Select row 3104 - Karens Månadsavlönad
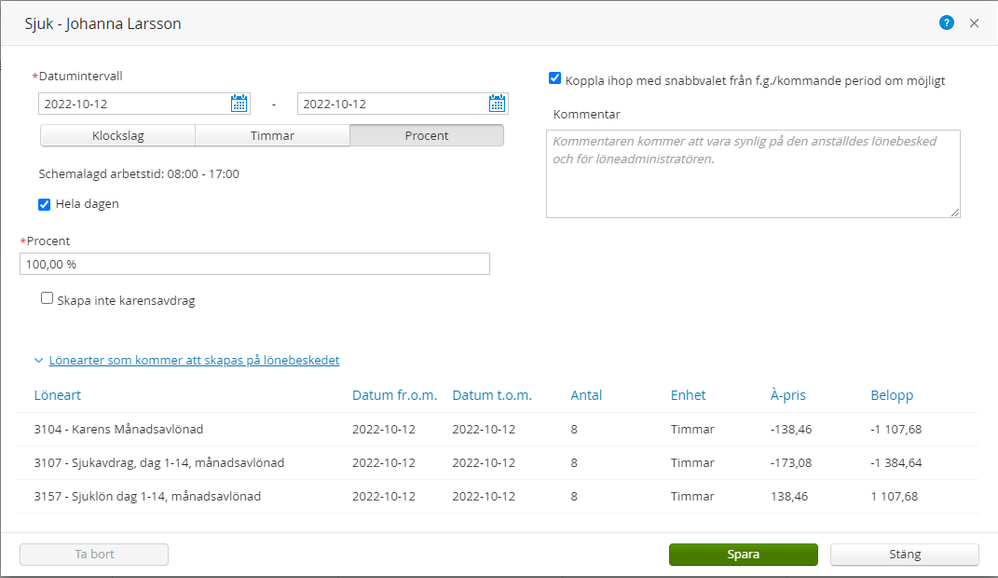 (x=497, y=429)
